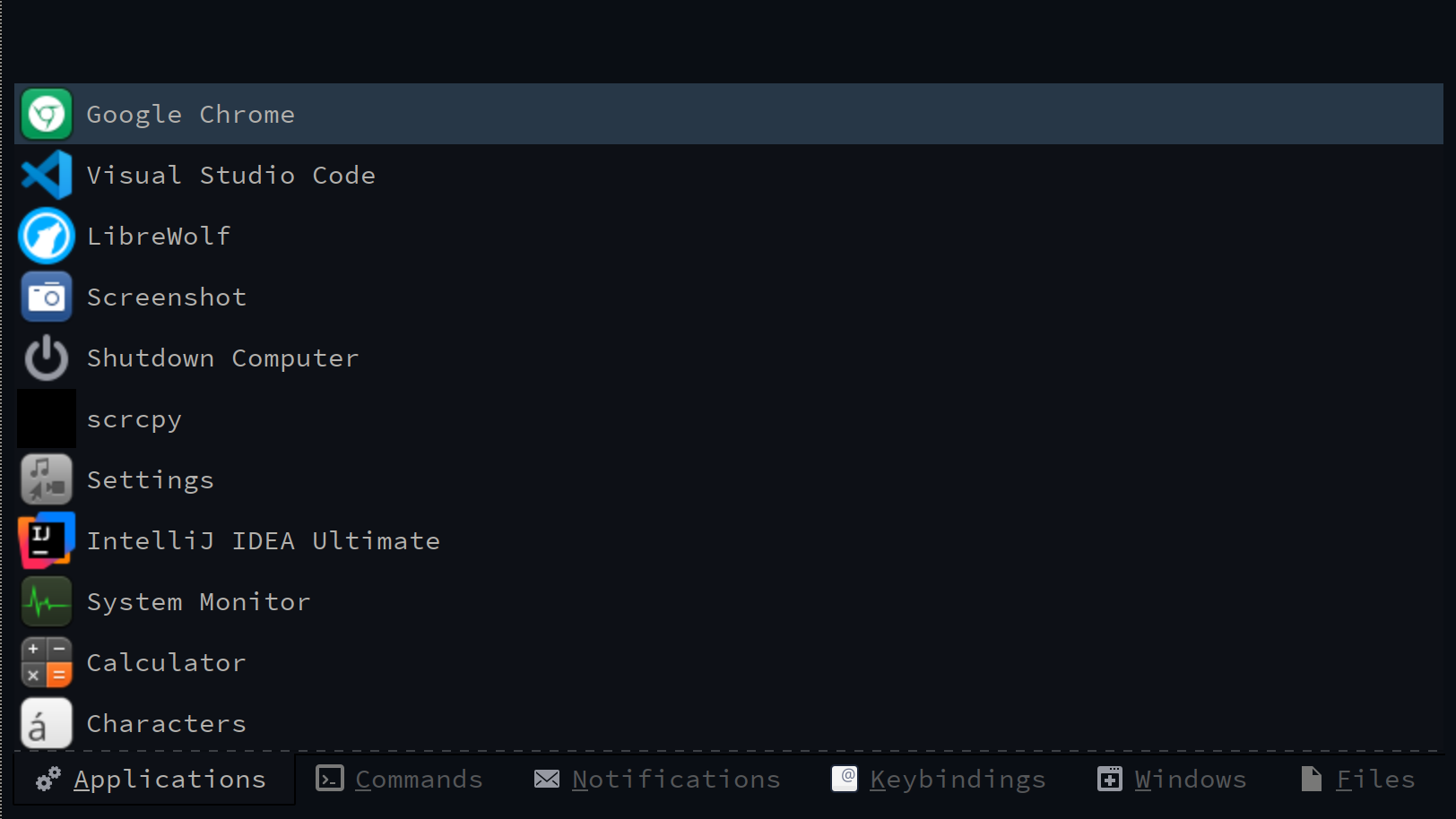The width and height of the screenshot is (1456, 819).
Task: Choose the "Characters" list entry
Action: point(729,723)
